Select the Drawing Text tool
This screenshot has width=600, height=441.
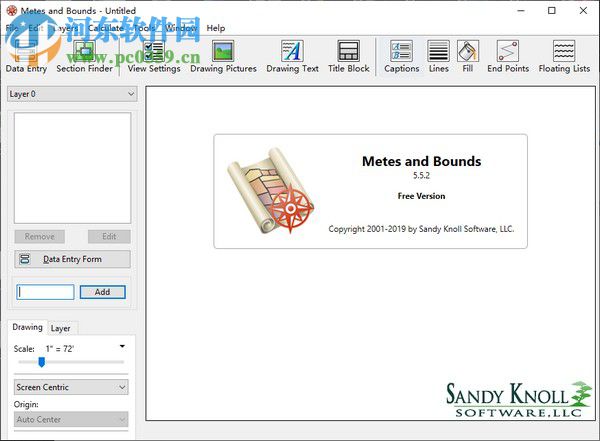(292, 56)
